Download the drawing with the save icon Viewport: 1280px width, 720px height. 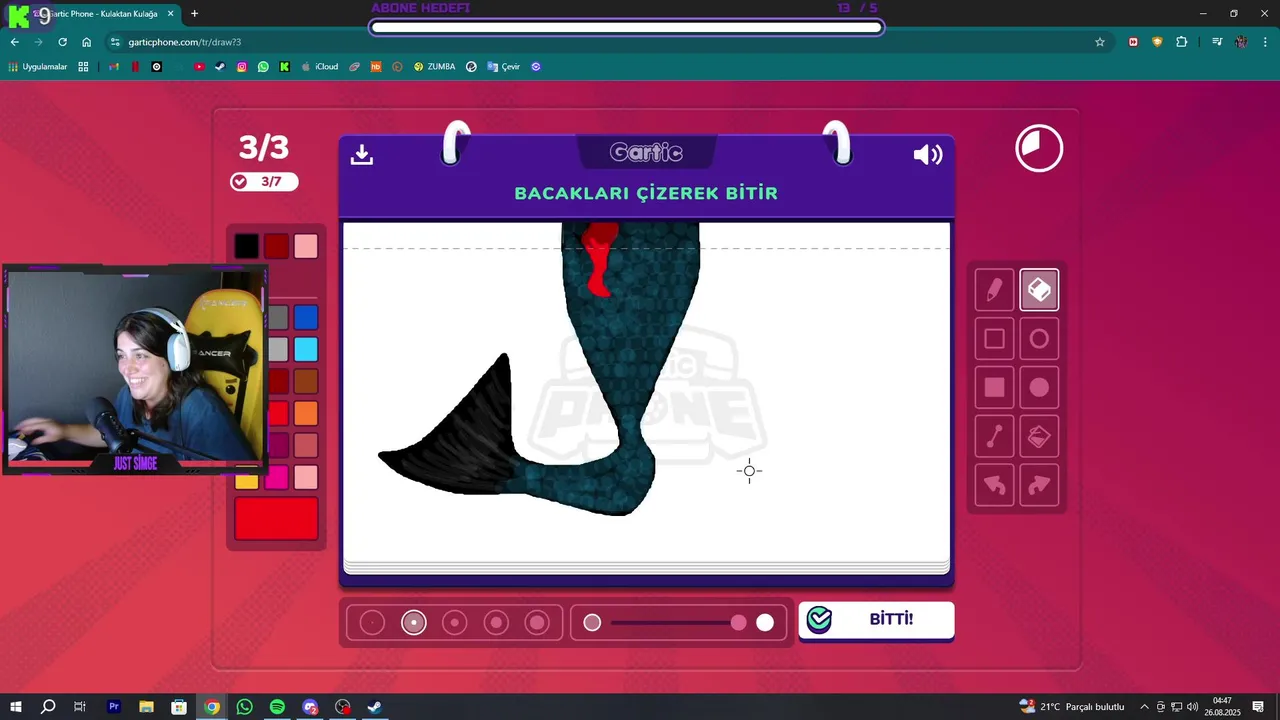pos(362,154)
